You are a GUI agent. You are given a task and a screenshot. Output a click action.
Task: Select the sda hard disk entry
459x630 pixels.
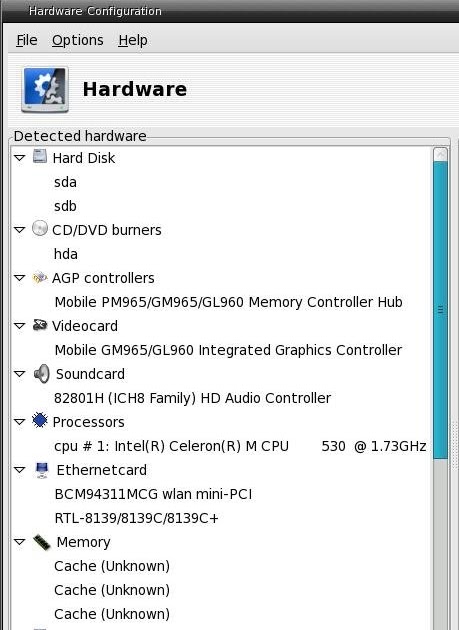65,182
